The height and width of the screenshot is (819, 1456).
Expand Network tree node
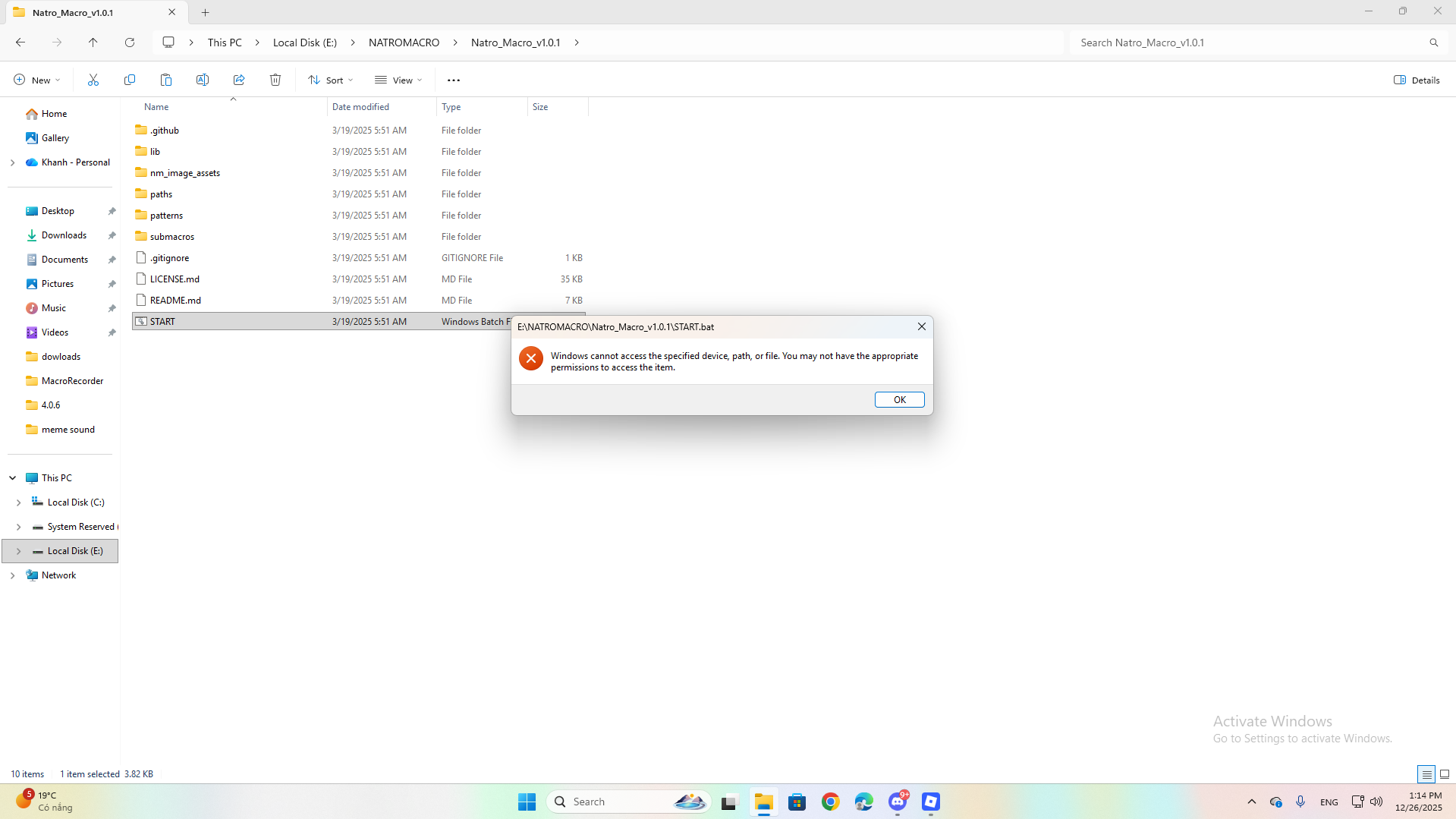[x=13, y=575]
